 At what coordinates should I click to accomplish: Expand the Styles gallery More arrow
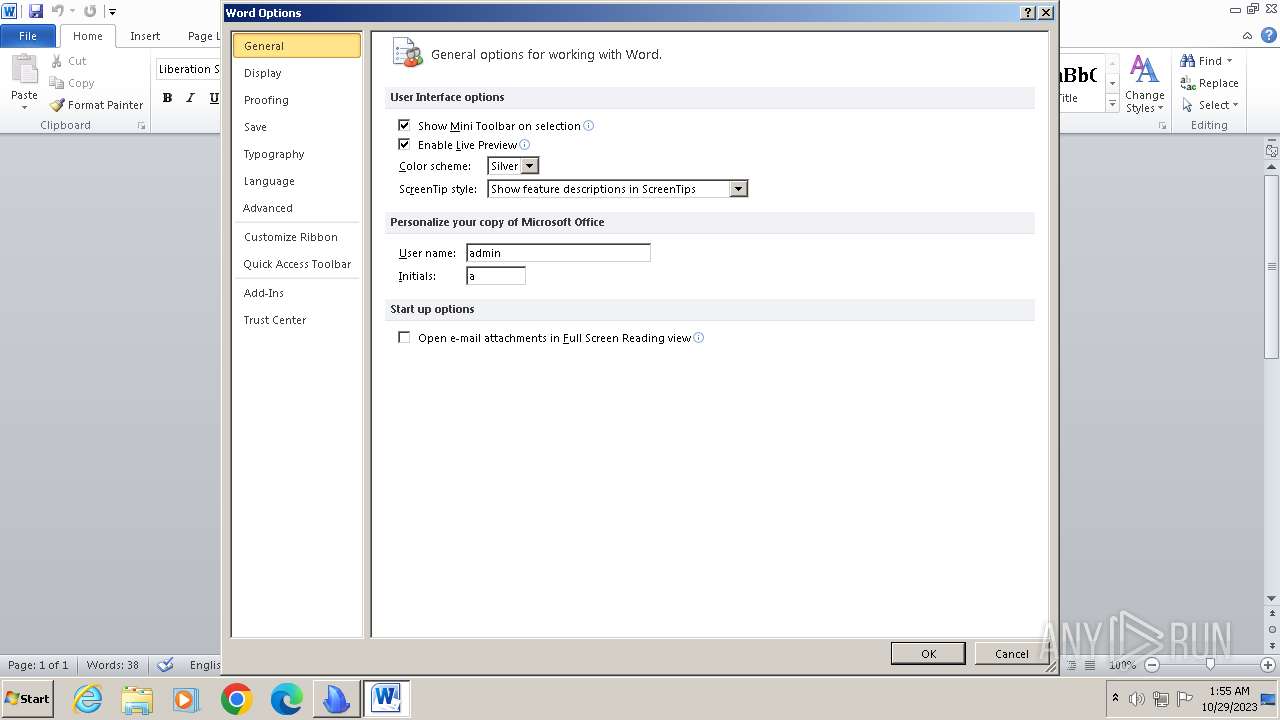tap(1112, 104)
